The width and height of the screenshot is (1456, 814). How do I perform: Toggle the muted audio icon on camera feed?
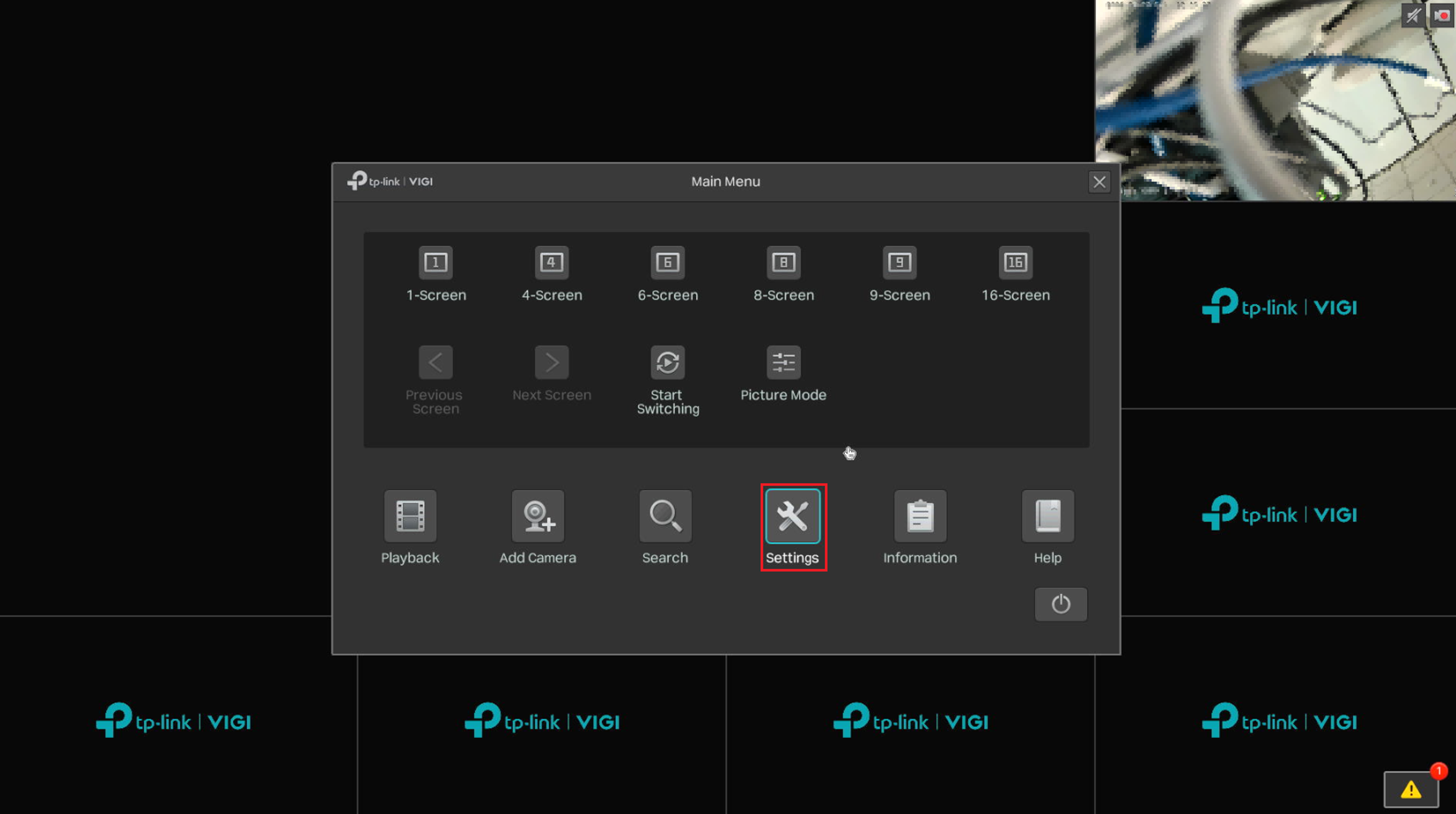click(1413, 15)
